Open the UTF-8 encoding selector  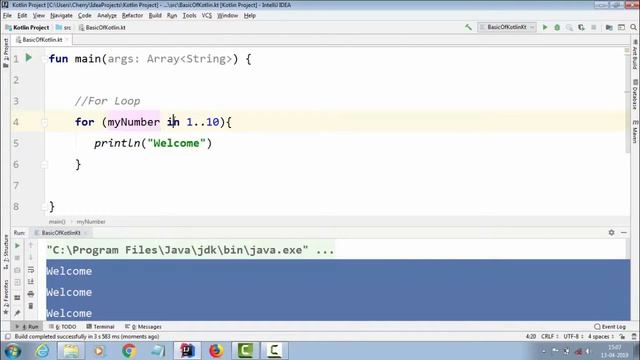coord(573,337)
